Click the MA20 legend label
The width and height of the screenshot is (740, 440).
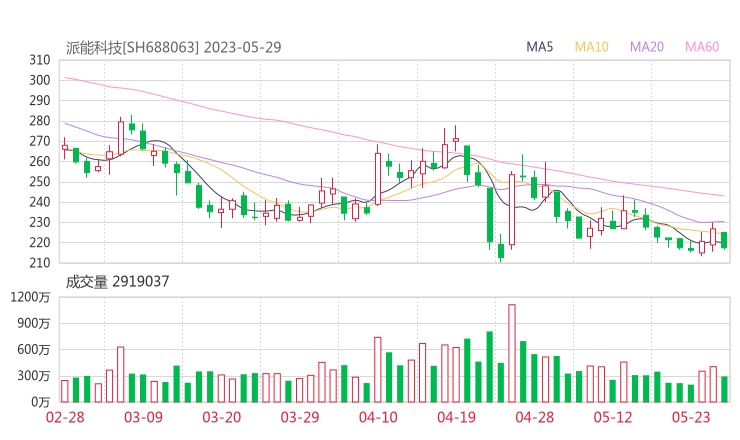[647, 47]
